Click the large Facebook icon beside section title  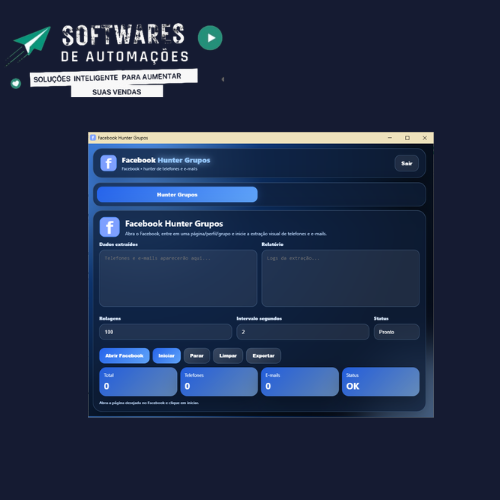[109, 227]
